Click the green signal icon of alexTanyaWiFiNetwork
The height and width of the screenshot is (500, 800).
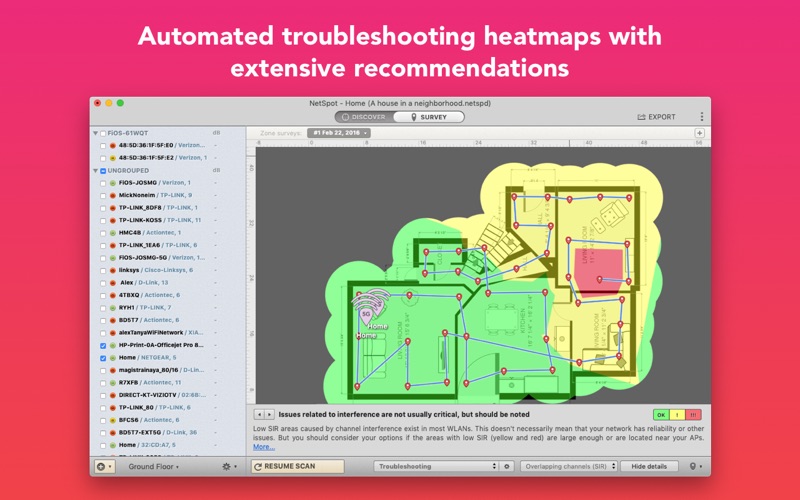click(x=113, y=333)
